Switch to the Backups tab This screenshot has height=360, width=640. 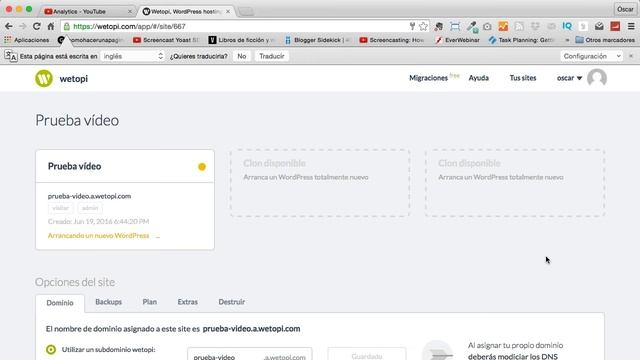(109, 302)
